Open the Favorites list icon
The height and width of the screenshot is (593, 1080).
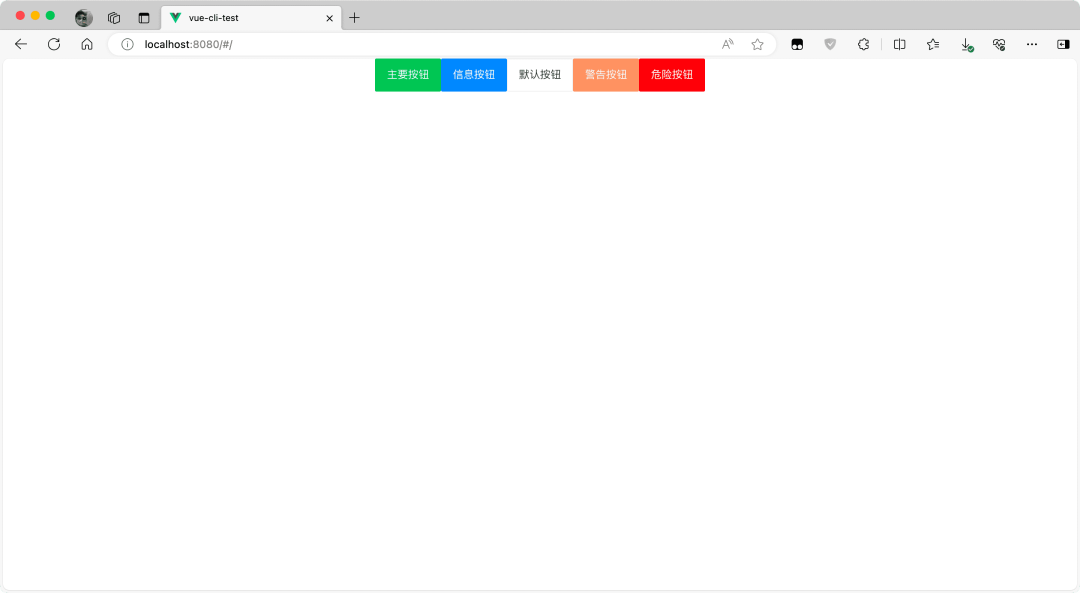click(933, 44)
